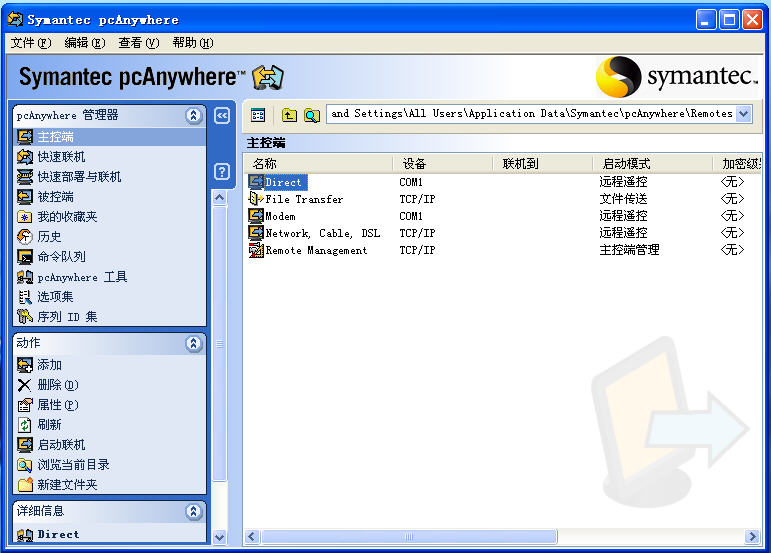Select the File Transfer connection item
Image resolution: width=771 pixels, height=553 pixels.
coord(304,199)
